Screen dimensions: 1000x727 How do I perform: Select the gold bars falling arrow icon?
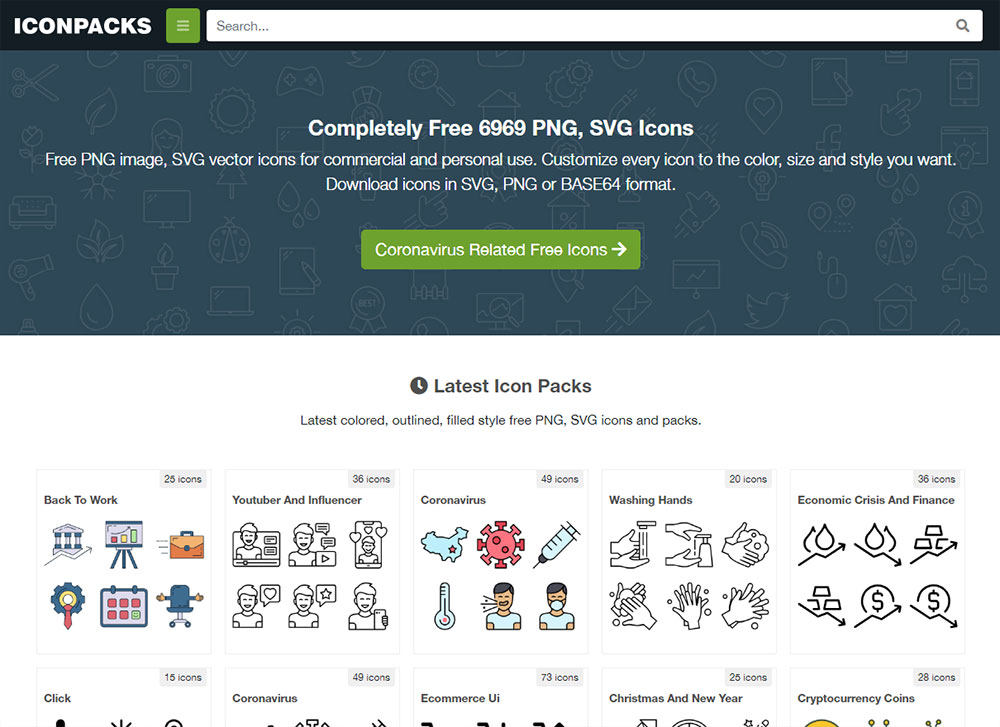point(821,606)
